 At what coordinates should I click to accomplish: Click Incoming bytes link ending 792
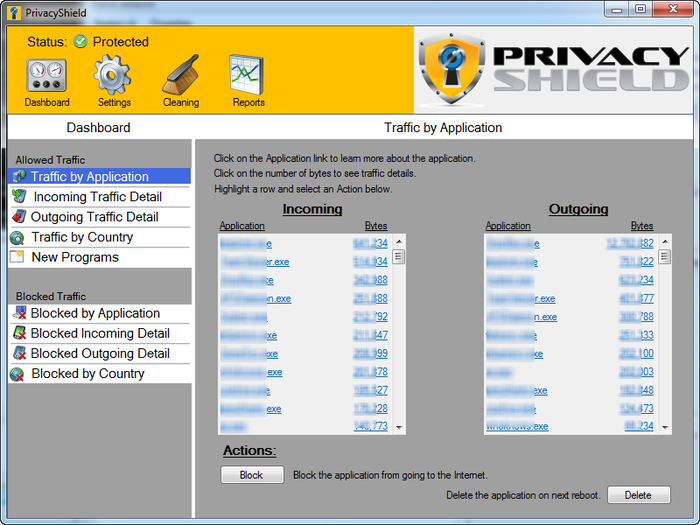click(371, 317)
